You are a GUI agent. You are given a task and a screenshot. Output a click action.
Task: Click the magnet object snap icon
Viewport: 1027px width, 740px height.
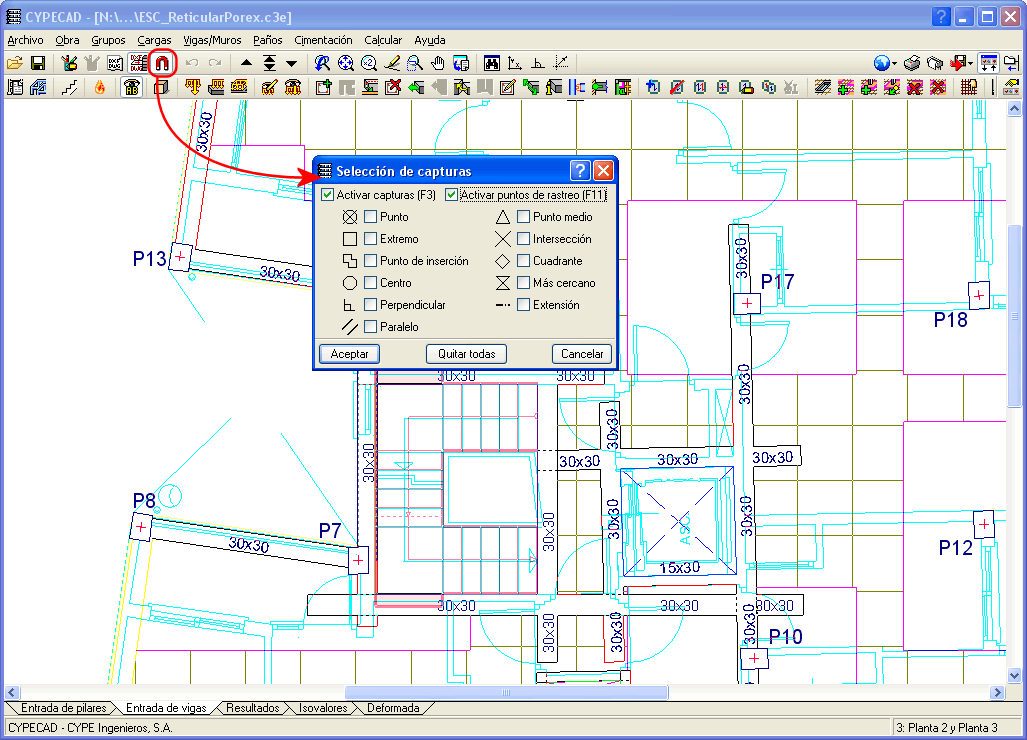pos(162,63)
